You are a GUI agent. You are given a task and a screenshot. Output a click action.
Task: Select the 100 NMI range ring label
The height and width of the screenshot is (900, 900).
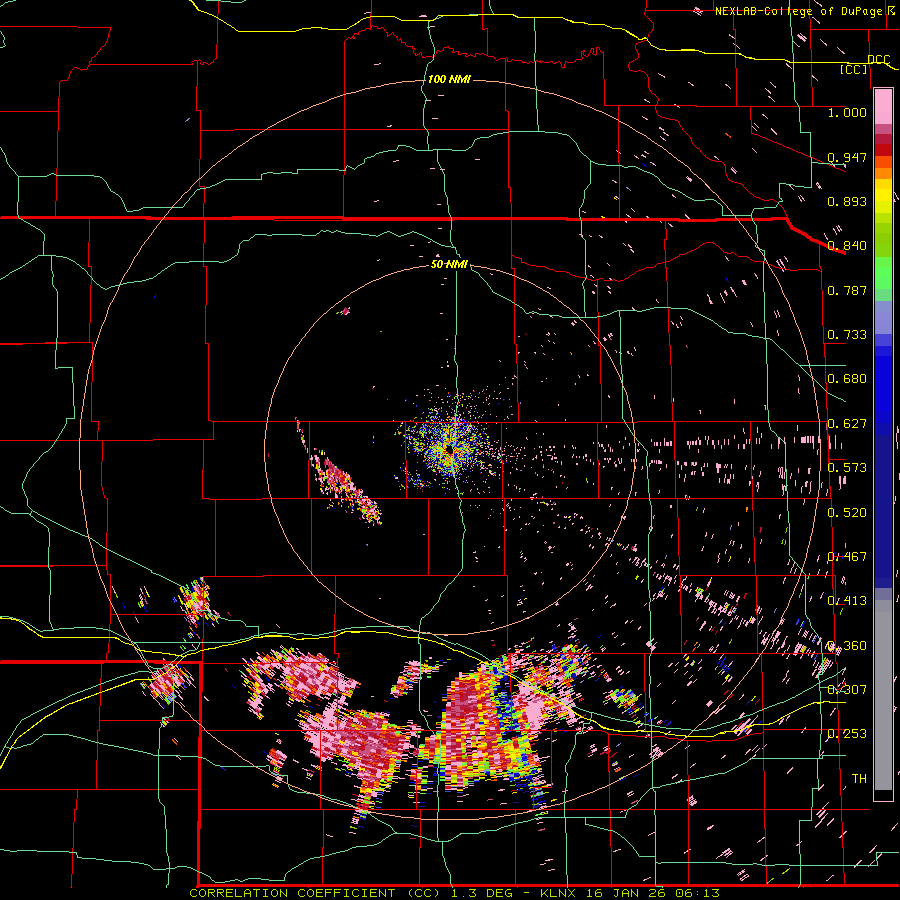click(449, 79)
